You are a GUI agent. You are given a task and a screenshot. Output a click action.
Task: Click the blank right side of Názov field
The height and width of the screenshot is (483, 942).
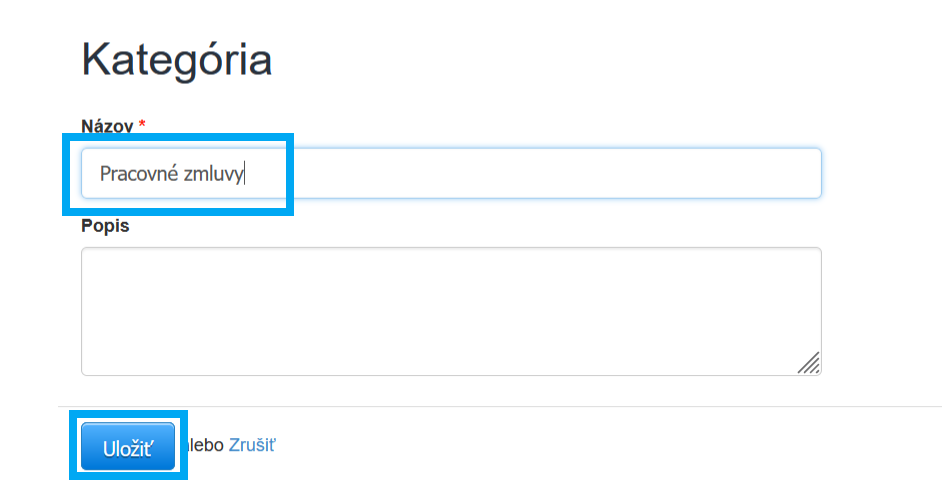coord(600,173)
